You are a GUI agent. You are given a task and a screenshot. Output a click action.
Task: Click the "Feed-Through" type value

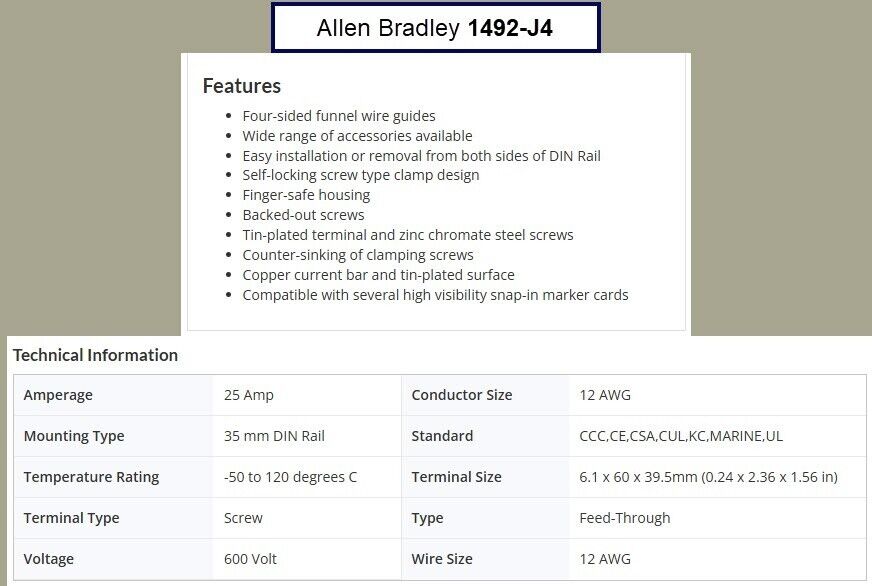point(624,518)
